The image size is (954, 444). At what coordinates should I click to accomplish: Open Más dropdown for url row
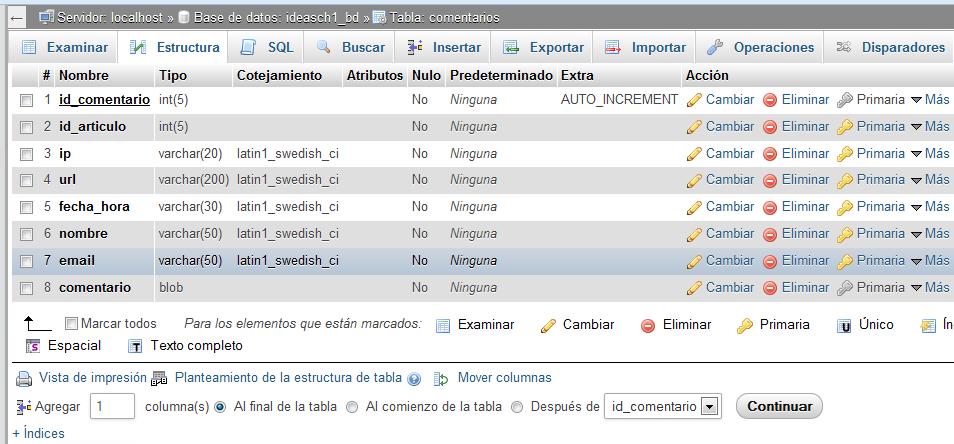coord(930,179)
